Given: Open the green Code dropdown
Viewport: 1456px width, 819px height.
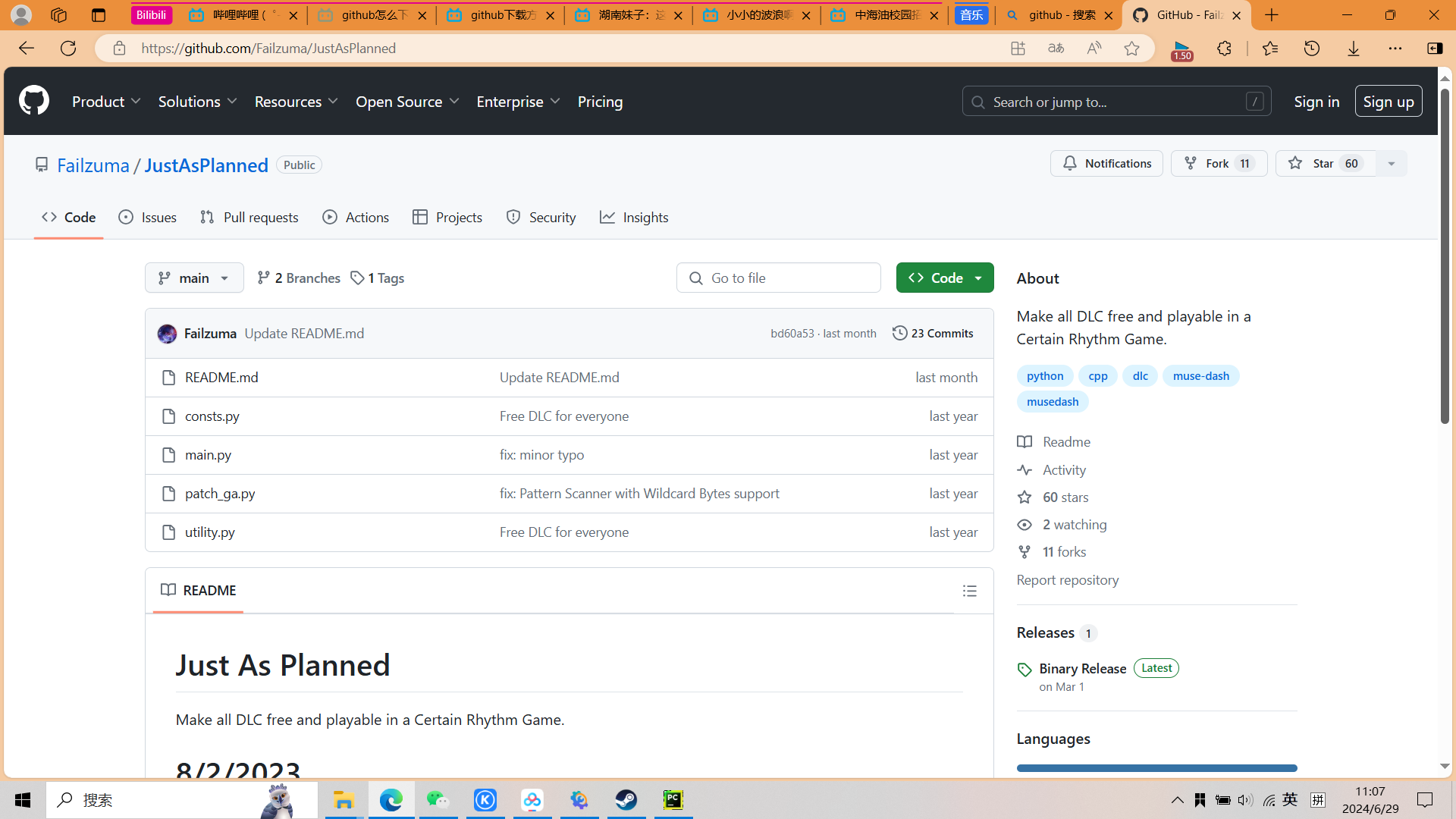Looking at the screenshot, I should [x=945, y=278].
